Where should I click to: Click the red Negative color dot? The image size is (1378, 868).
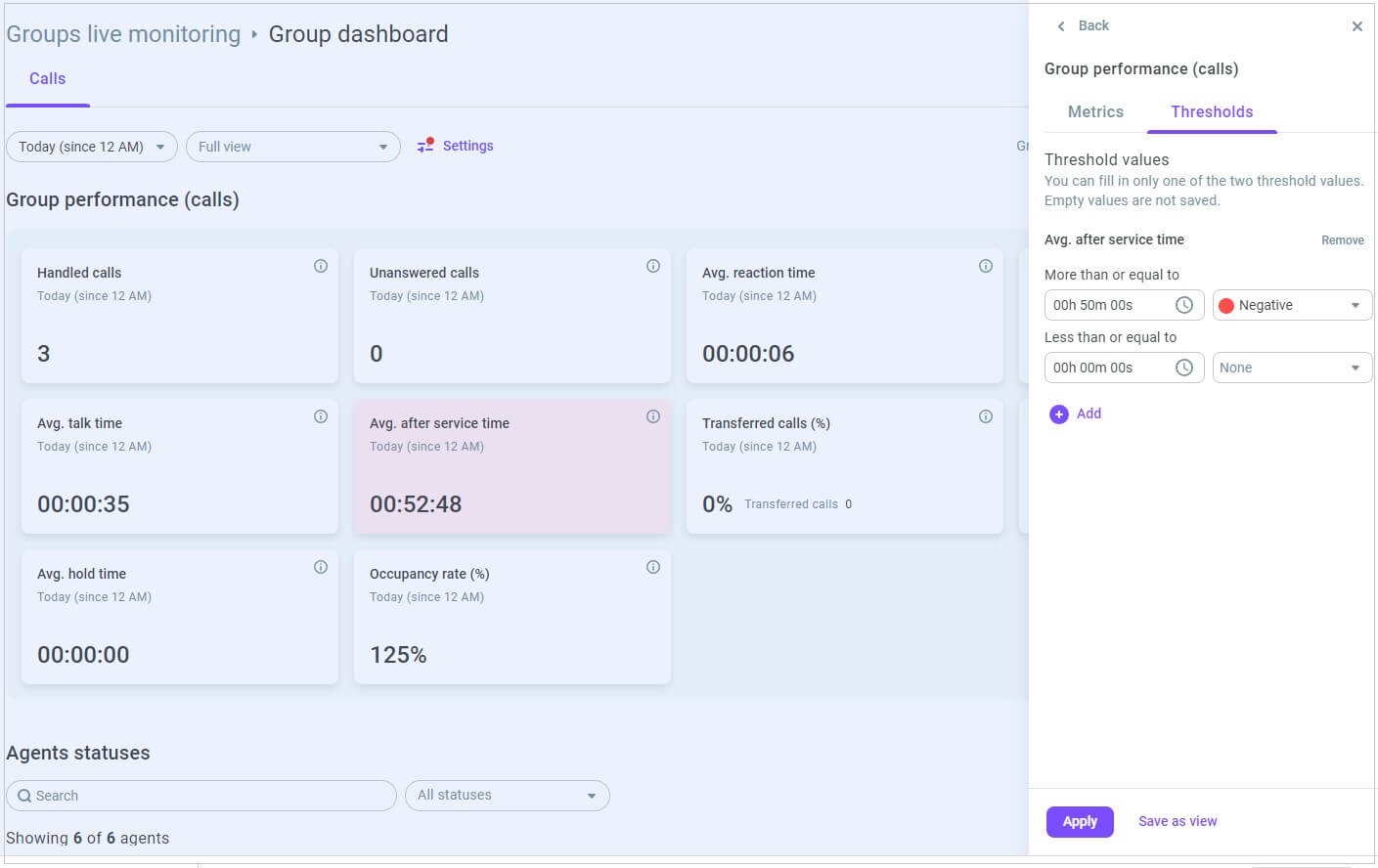1226,306
